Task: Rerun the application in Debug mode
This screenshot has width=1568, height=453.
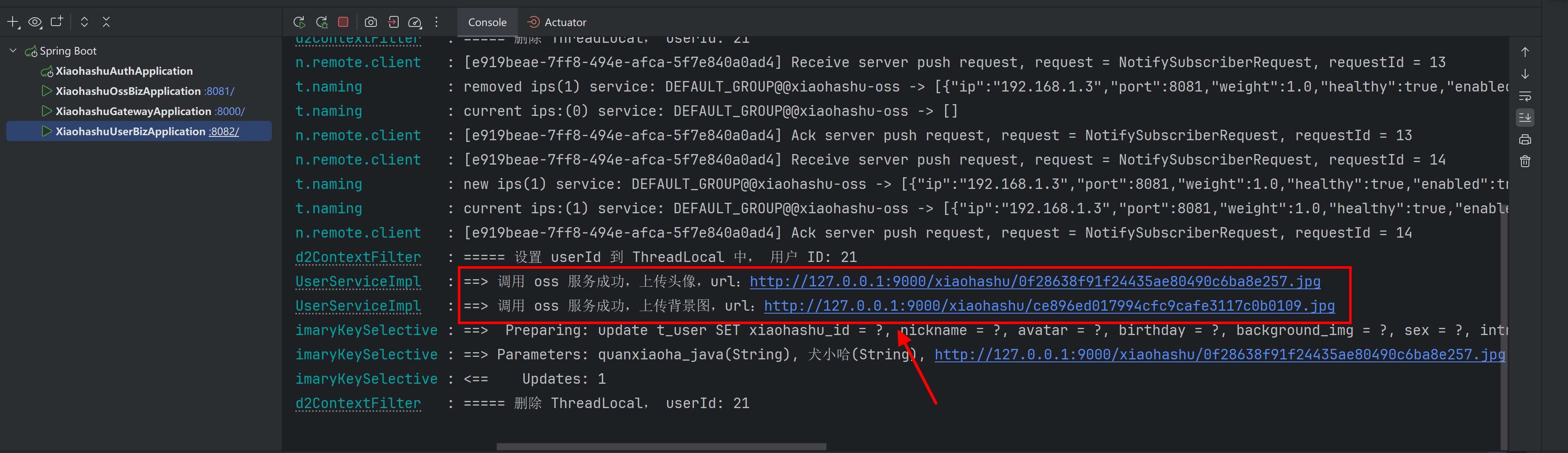Action: pos(322,23)
